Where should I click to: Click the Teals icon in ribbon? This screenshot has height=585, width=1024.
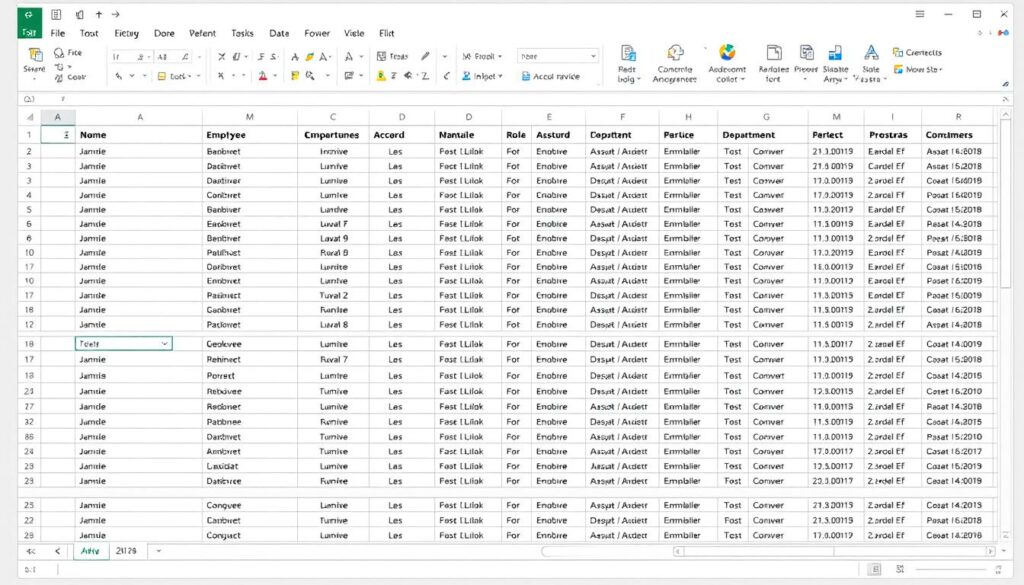[381, 57]
